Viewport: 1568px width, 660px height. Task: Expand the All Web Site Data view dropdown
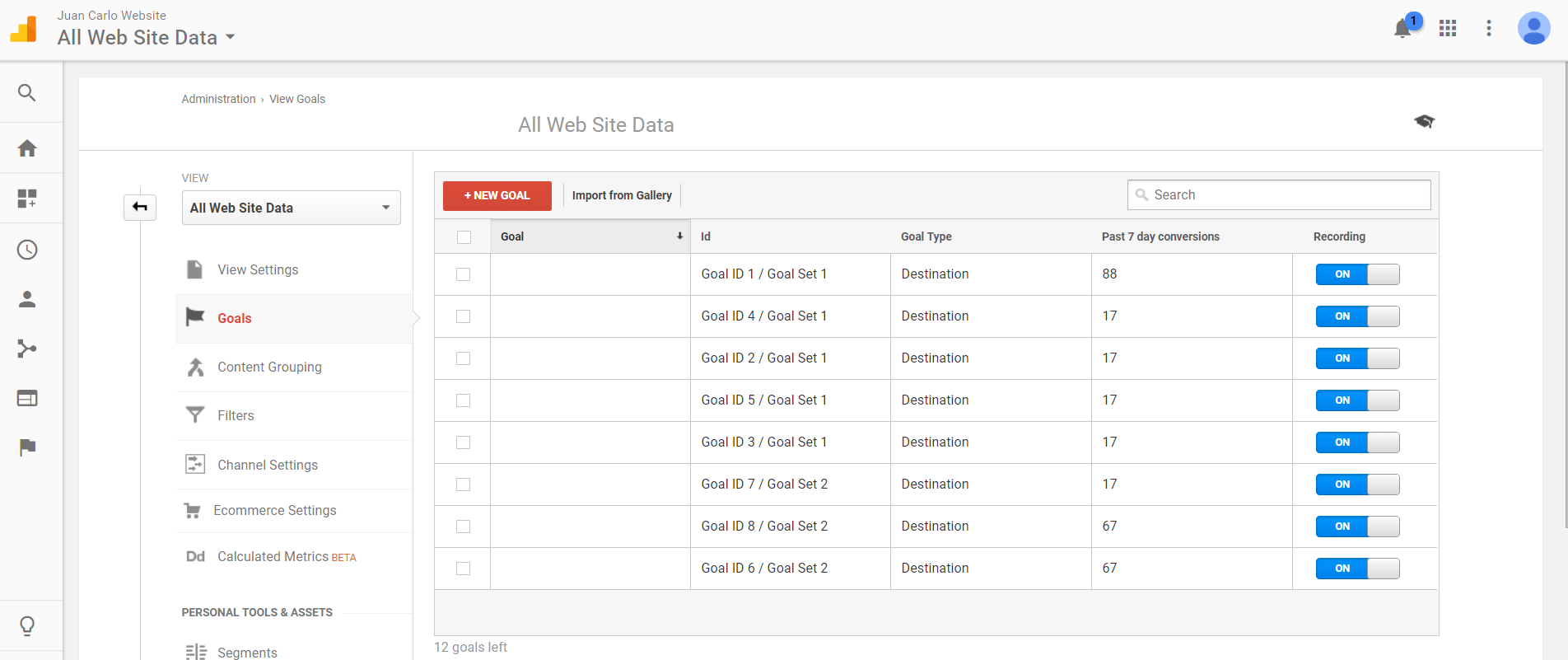291,208
